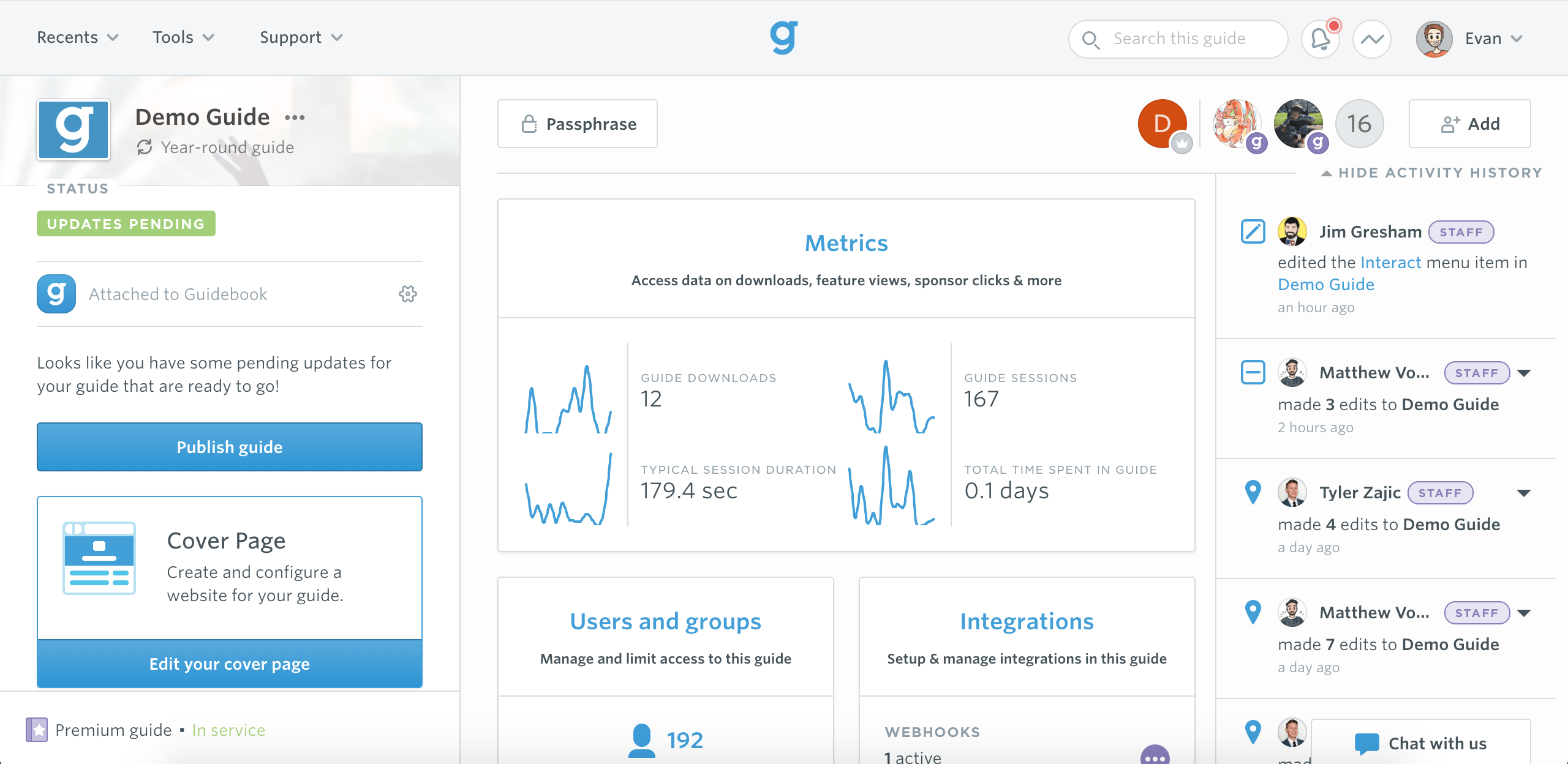The height and width of the screenshot is (764, 1568).
Task: Click the Publish guide button
Action: [x=230, y=447]
